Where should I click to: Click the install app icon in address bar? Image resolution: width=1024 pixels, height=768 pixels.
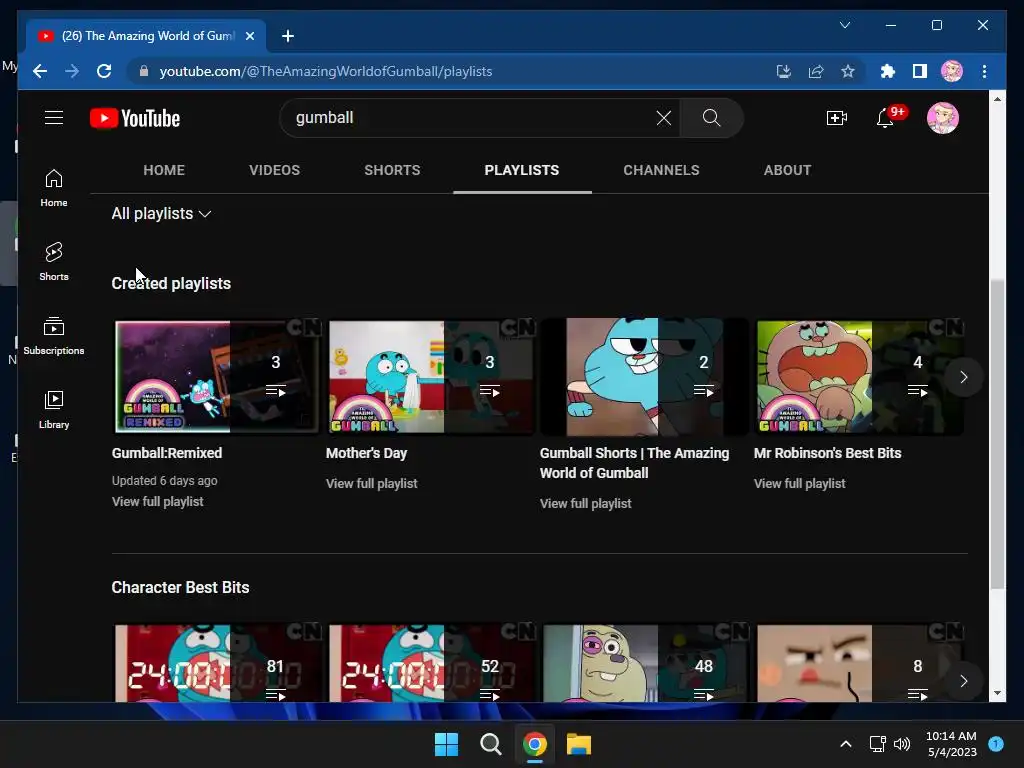784,71
